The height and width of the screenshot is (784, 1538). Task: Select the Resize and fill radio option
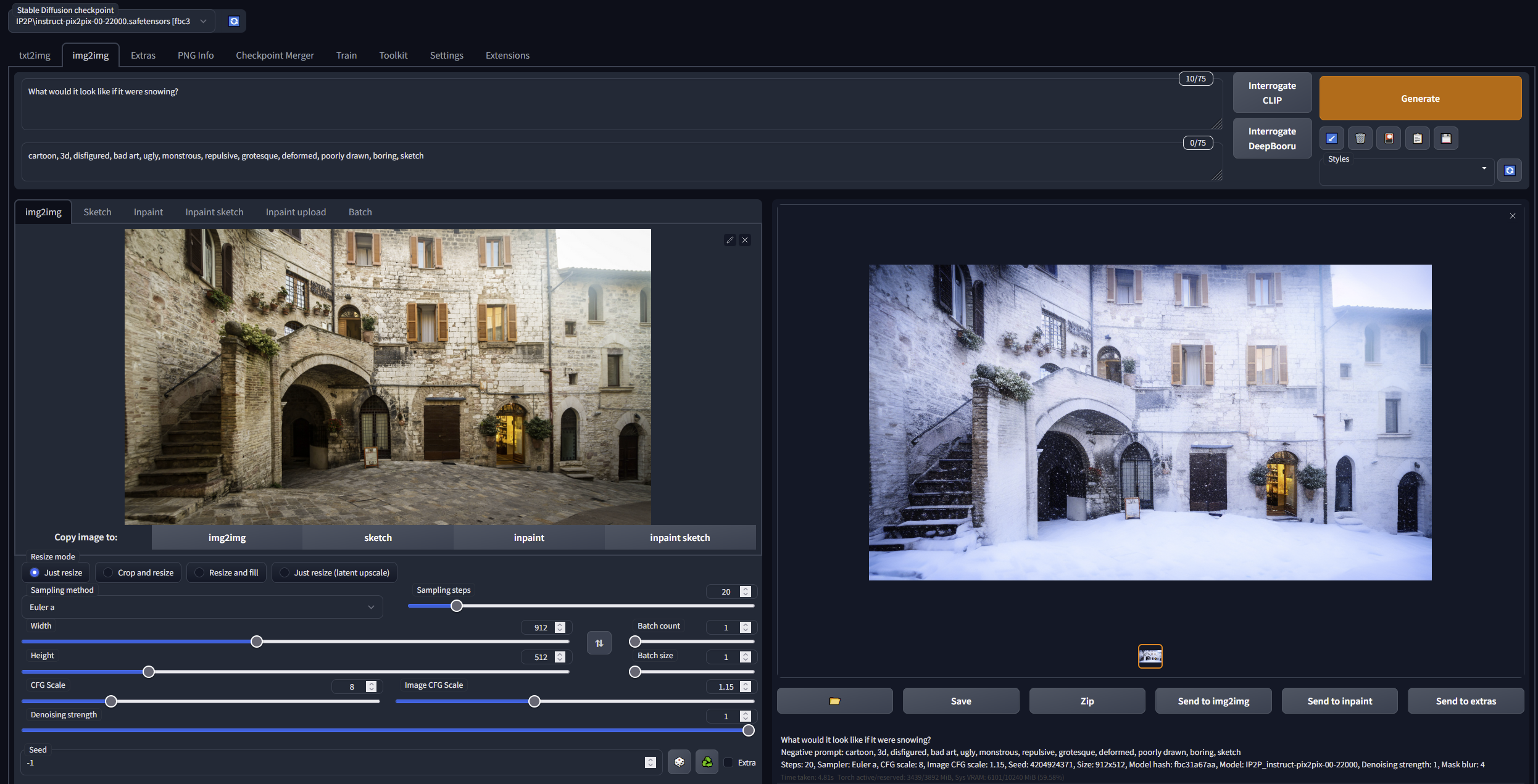[x=199, y=572]
